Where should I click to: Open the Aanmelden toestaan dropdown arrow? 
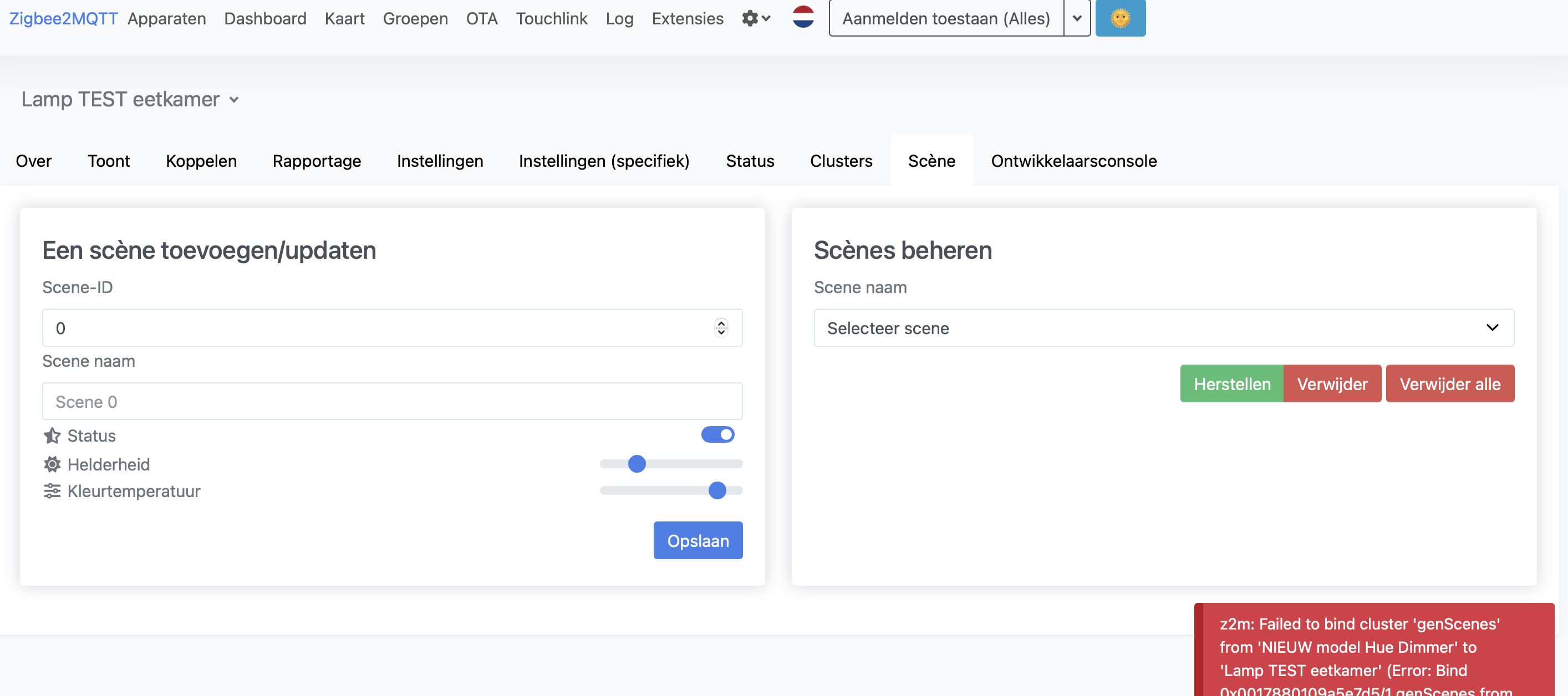click(1077, 18)
